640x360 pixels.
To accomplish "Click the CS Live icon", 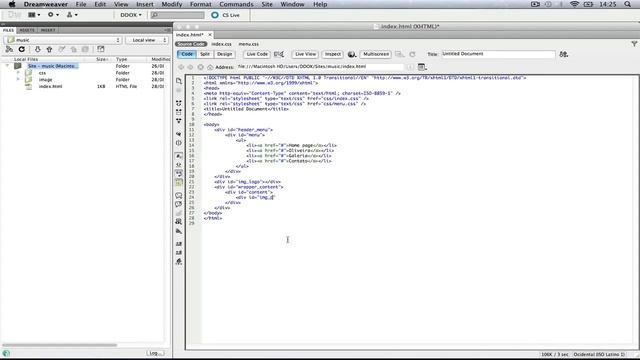I will [x=215, y=15].
